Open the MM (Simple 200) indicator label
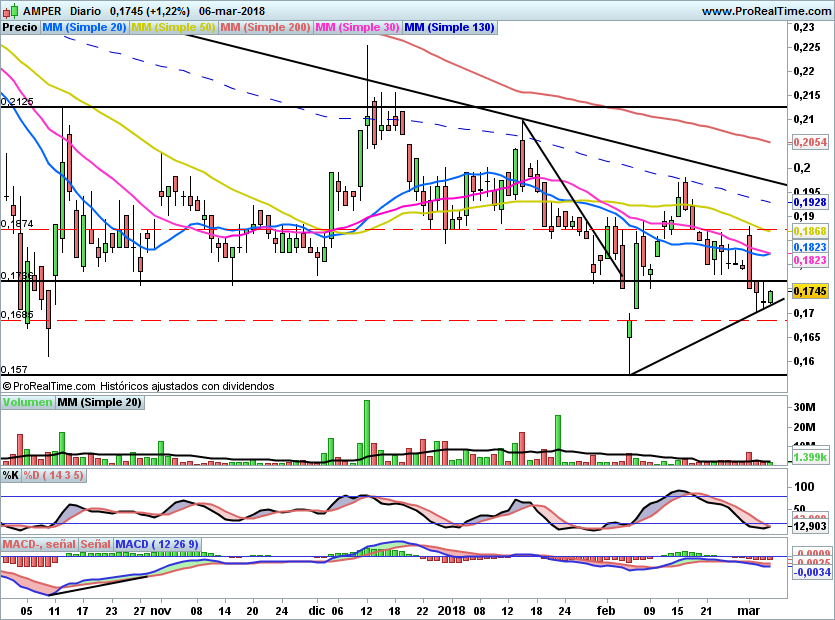Screen dimensions: 835x620 point(265,28)
